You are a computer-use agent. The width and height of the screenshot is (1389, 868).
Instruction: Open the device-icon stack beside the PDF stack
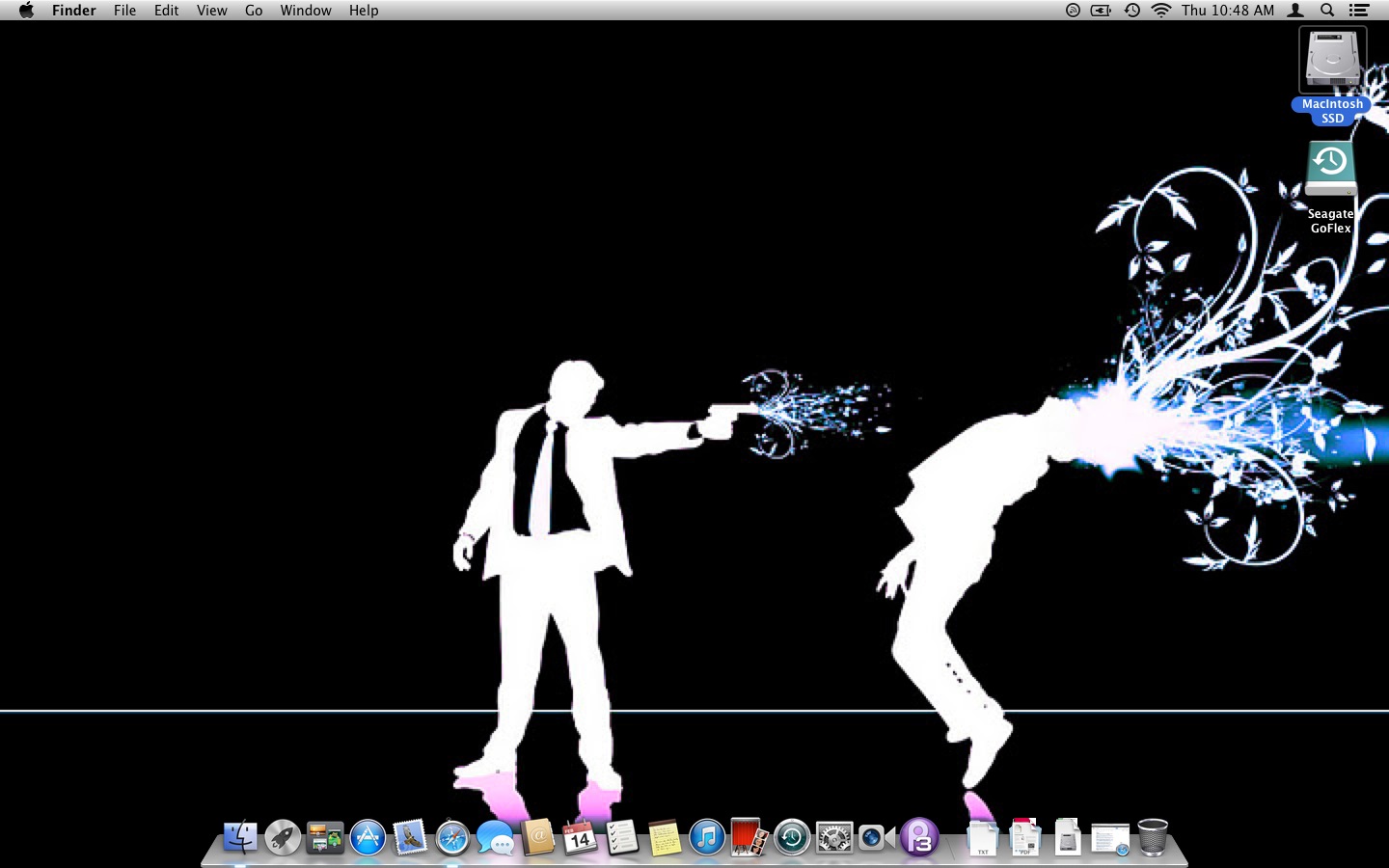pyautogui.click(x=1068, y=837)
